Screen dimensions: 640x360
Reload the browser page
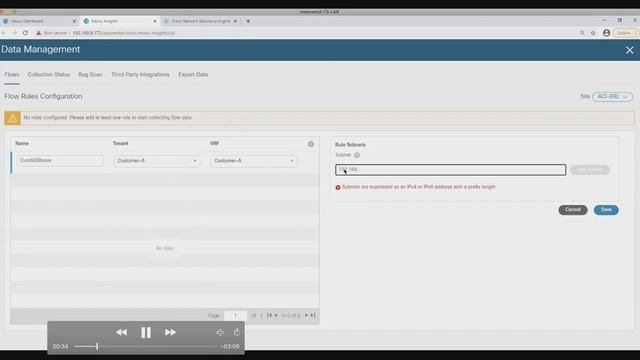[x=25, y=33]
